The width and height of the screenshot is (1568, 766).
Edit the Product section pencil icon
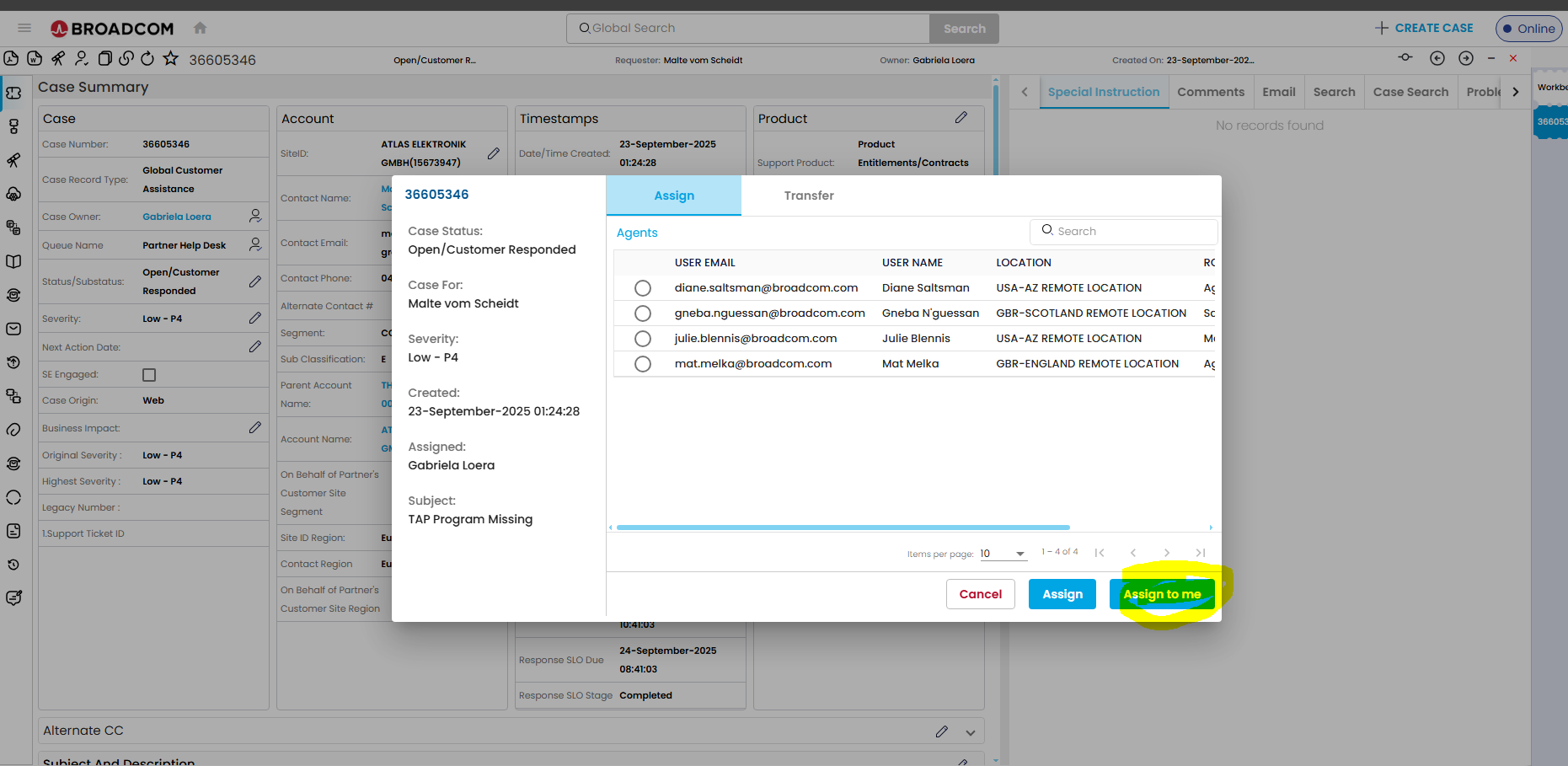click(961, 117)
